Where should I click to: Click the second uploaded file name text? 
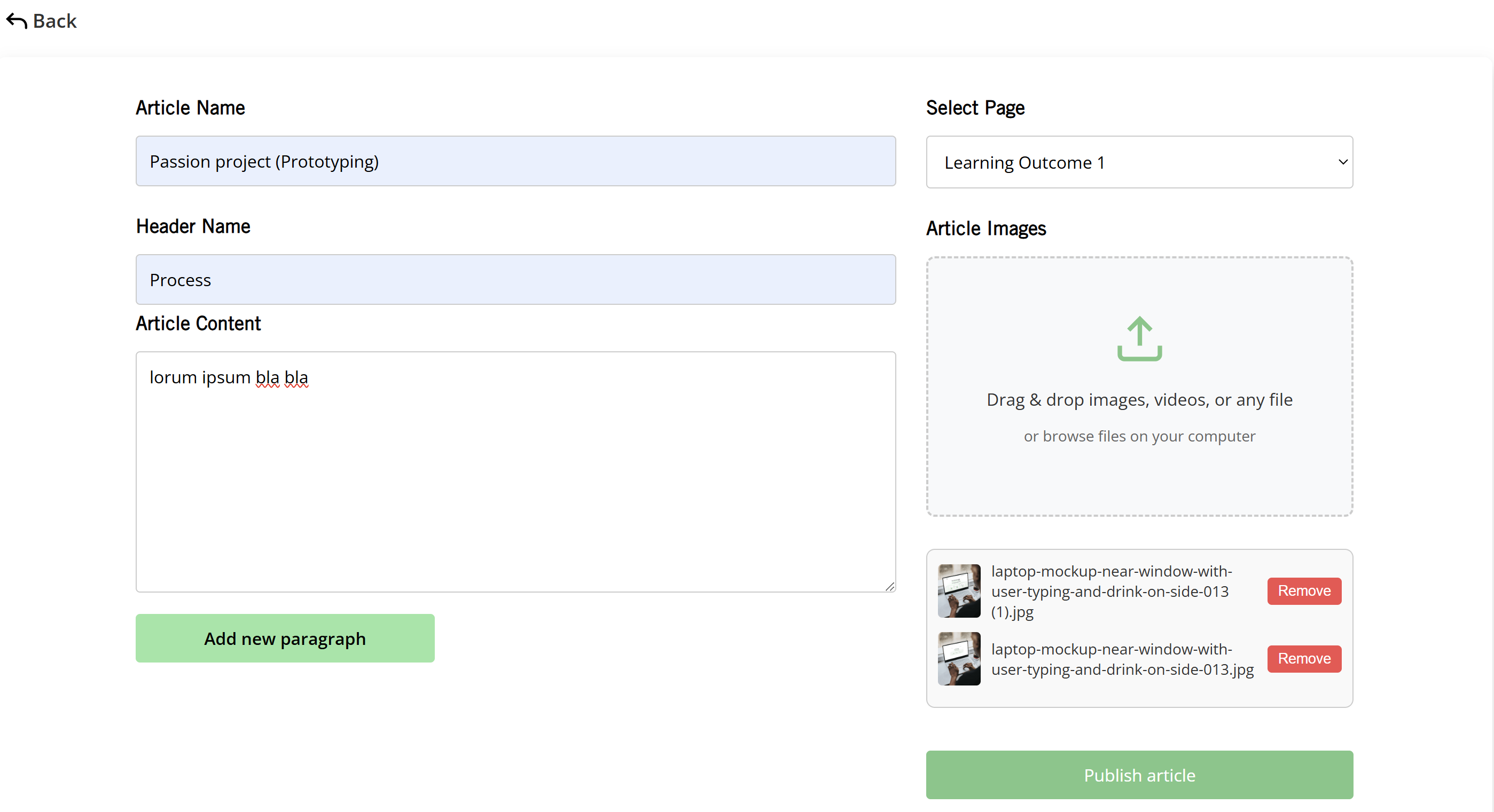pos(1122,659)
